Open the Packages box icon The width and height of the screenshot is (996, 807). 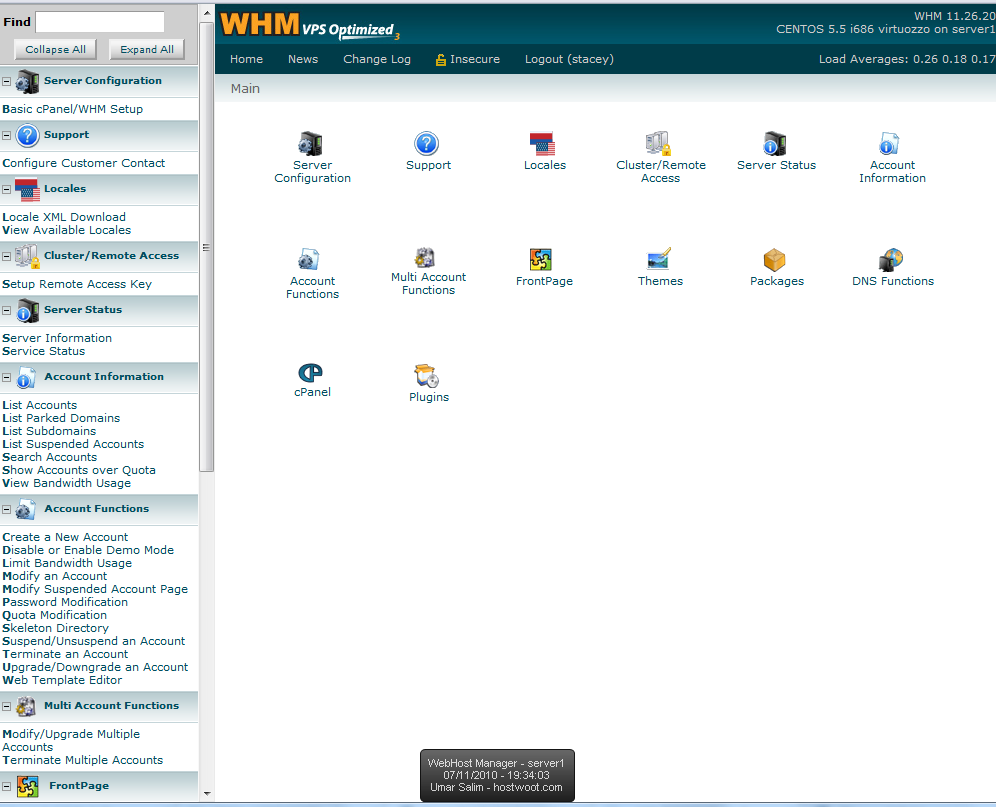point(775,259)
